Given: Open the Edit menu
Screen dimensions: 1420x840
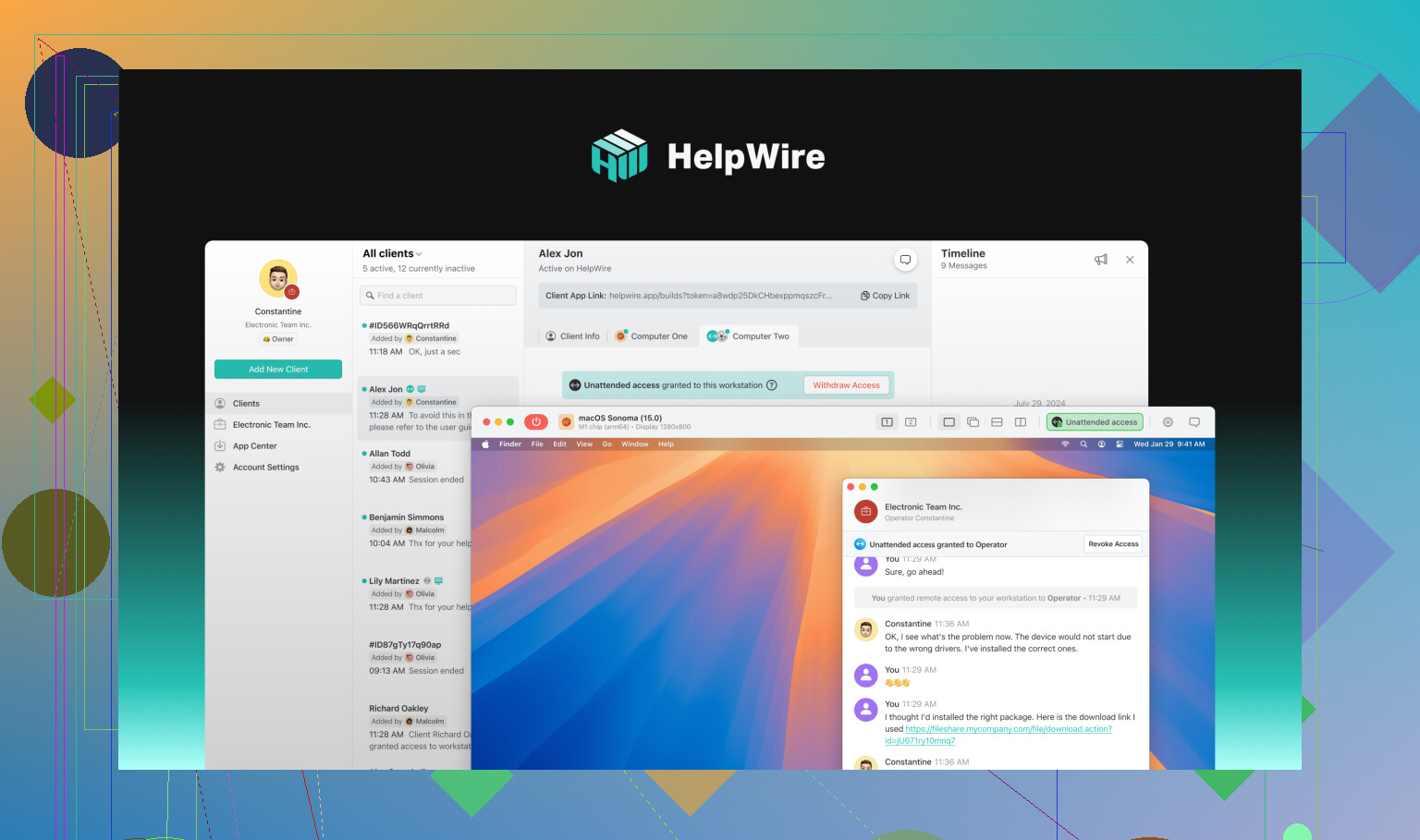Looking at the screenshot, I should tap(560, 444).
